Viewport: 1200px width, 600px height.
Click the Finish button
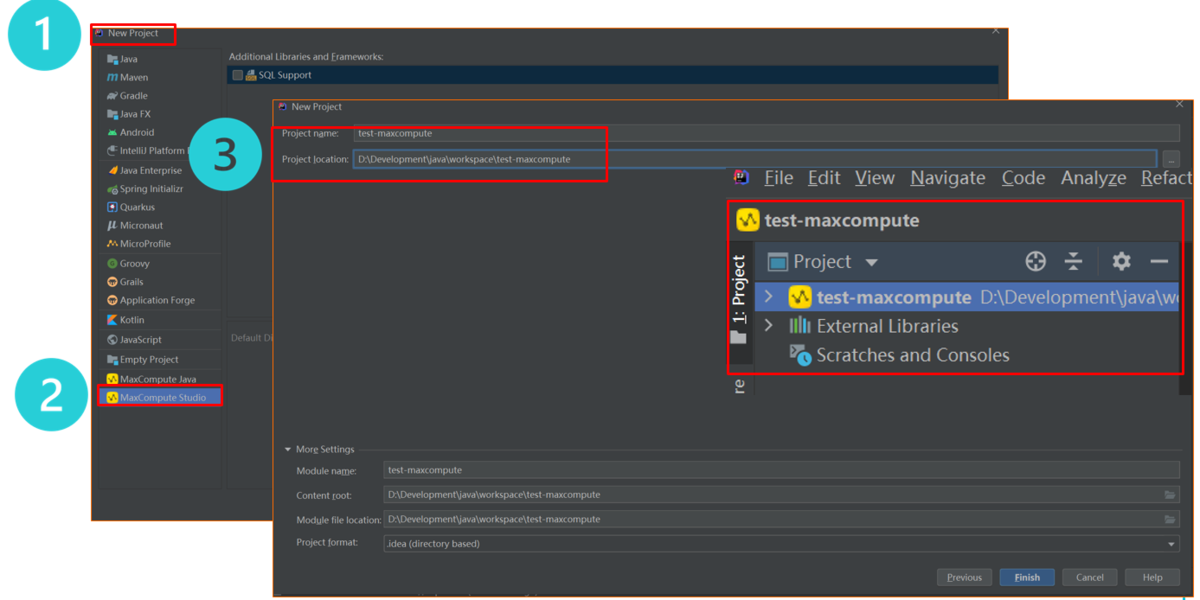(1027, 577)
